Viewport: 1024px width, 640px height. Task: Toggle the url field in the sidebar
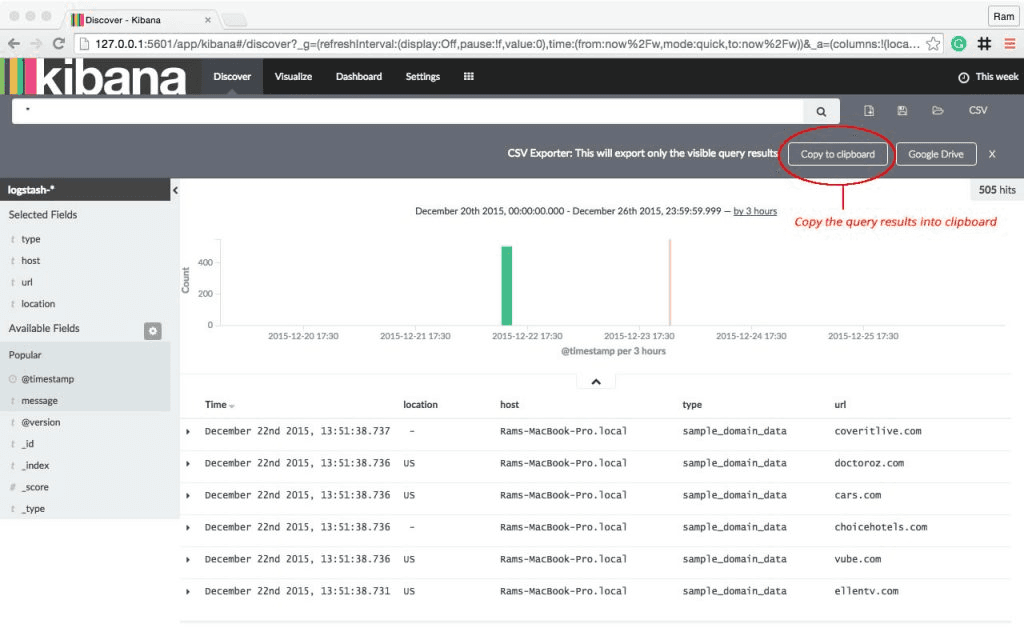tap(26, 282)
